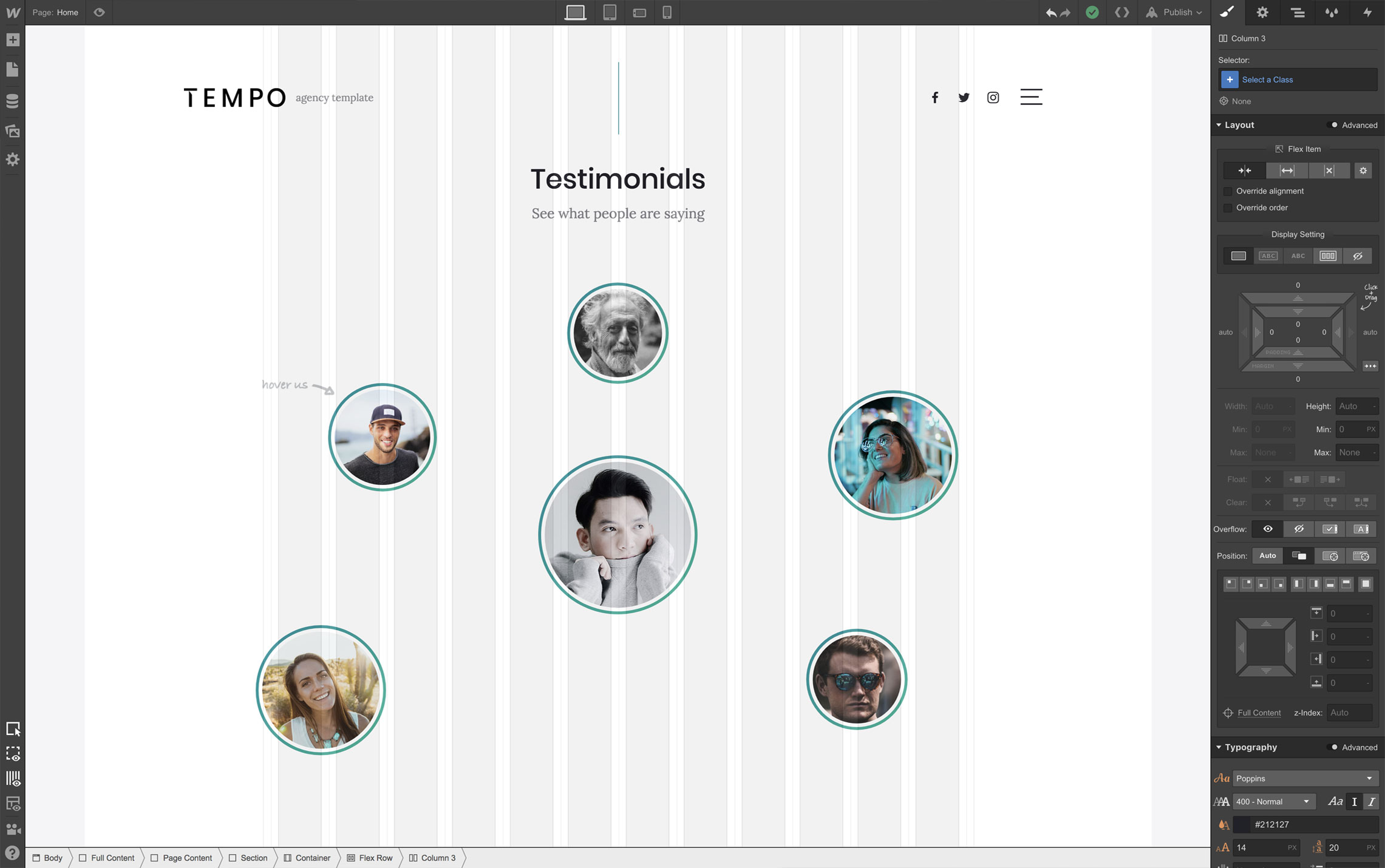Toggle the preview eye icon
This screenshot has width=1385, height=868.
(100, 12)
